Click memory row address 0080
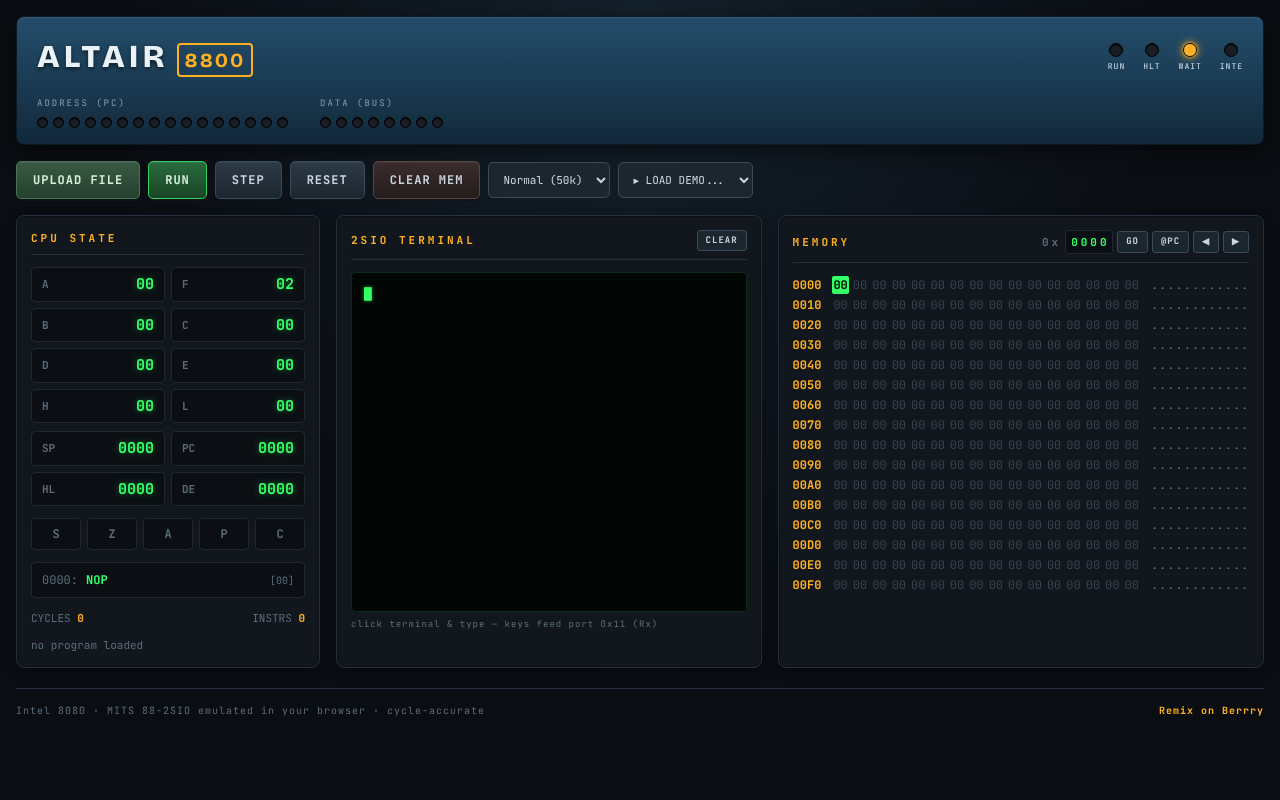The height and width of the screenshot is (800, 1280). pos(807,445)
